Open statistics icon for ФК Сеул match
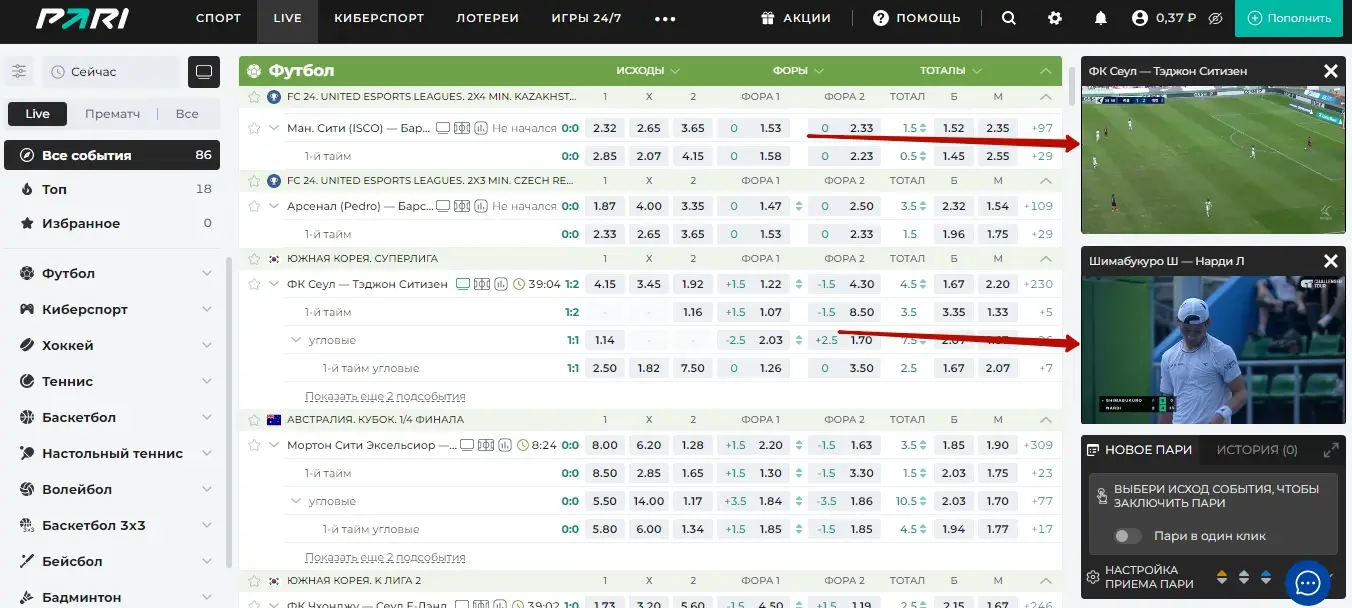1352x608 pixels. pos(499,284)
